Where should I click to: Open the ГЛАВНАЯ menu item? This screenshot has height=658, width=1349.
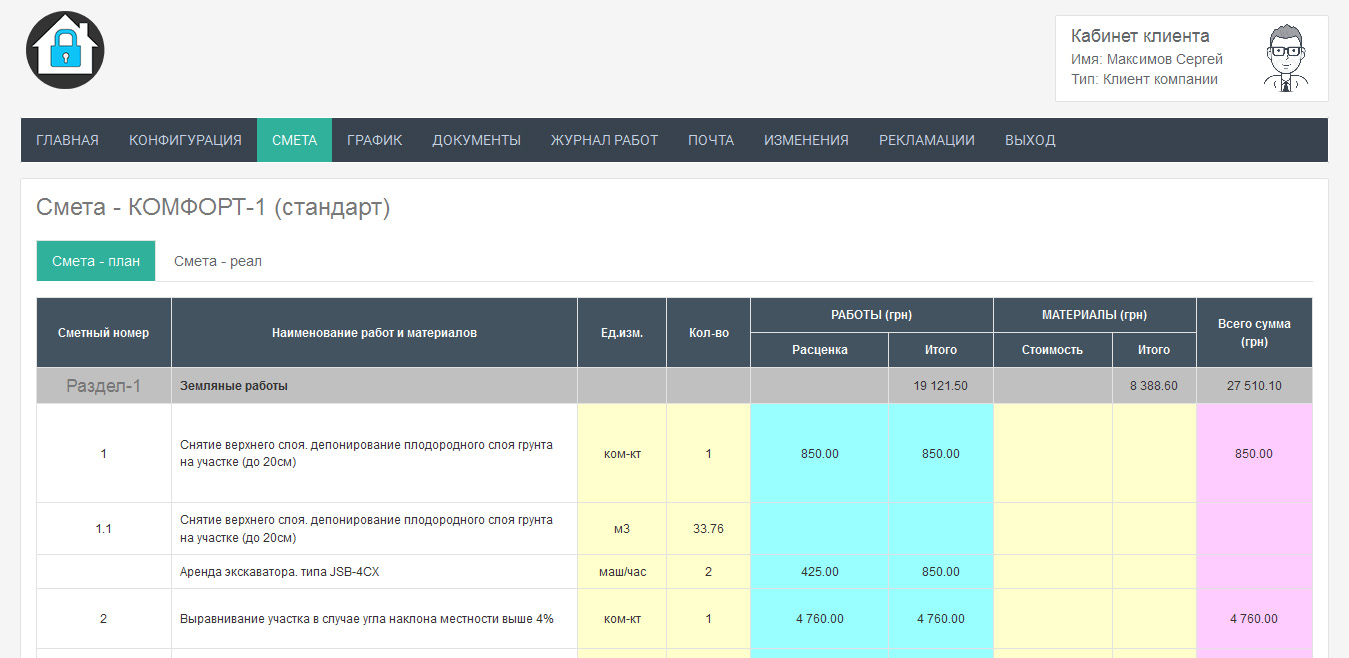67,140
